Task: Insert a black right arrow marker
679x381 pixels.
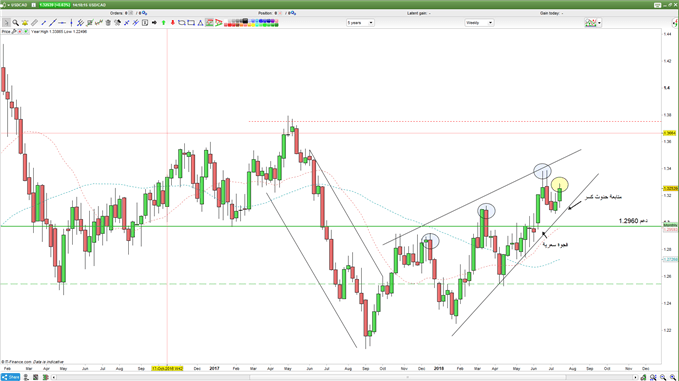Action: click(x=154, y=23)
